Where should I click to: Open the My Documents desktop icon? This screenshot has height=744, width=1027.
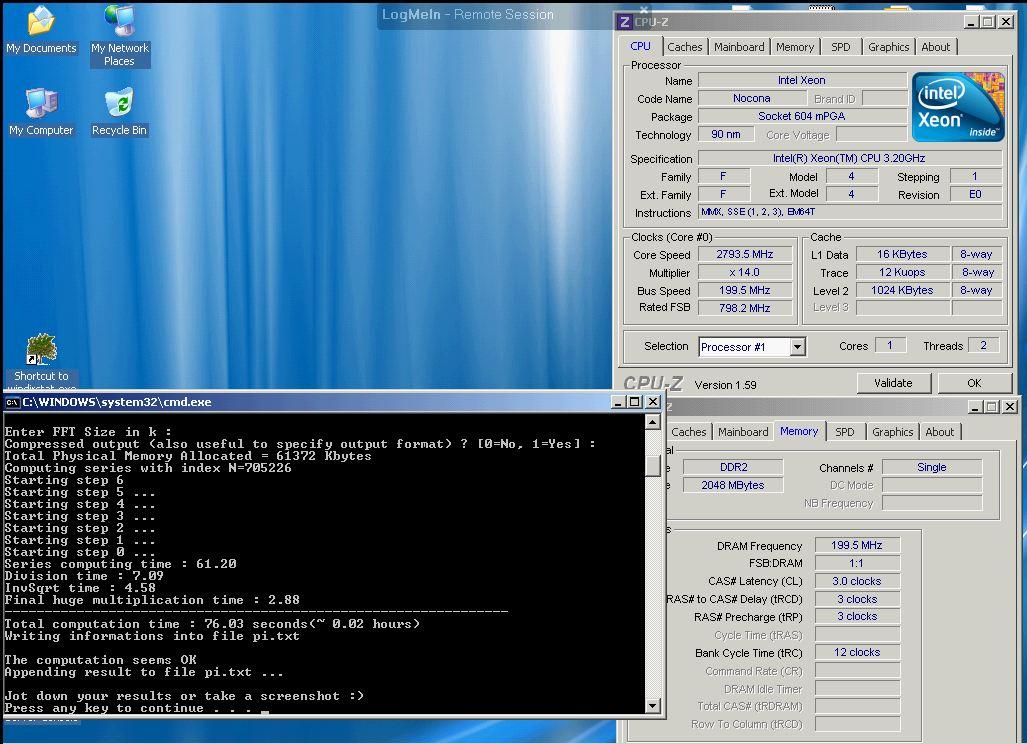click(41, 29)
